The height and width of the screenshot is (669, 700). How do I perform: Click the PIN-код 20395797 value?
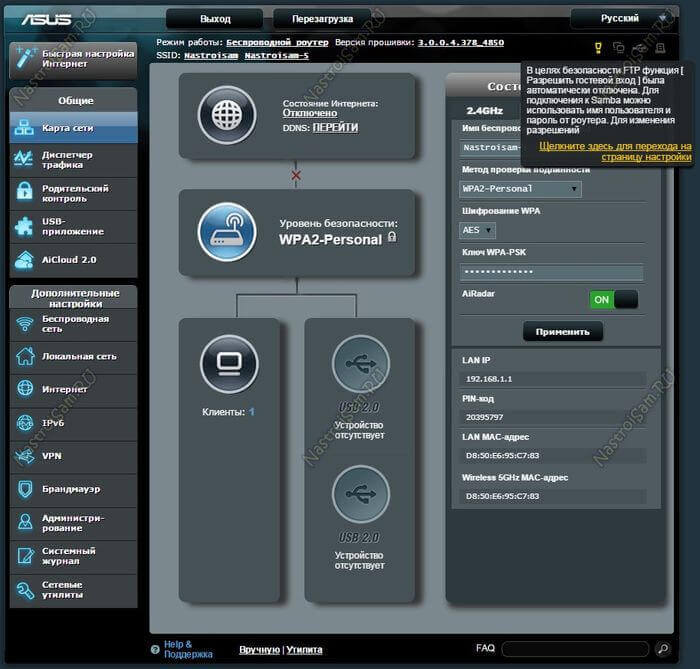pos(552,417)
